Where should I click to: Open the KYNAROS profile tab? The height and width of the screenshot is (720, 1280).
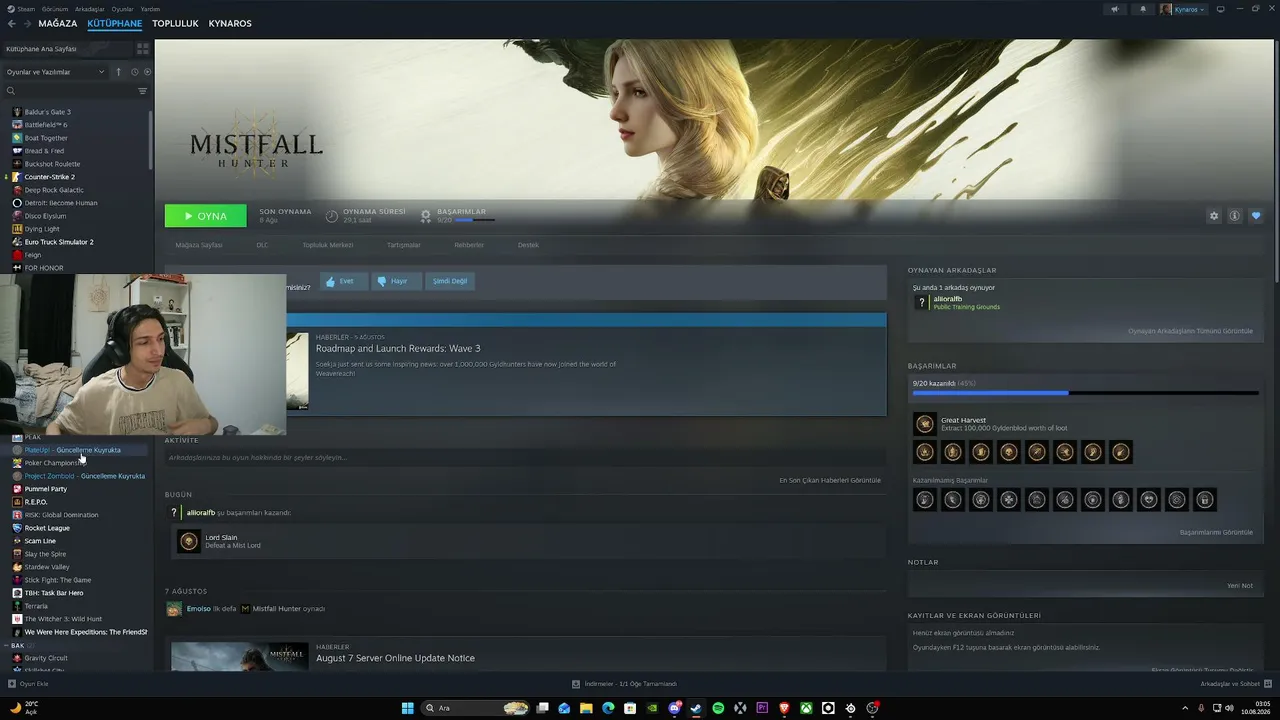click(x=230, y=23)
